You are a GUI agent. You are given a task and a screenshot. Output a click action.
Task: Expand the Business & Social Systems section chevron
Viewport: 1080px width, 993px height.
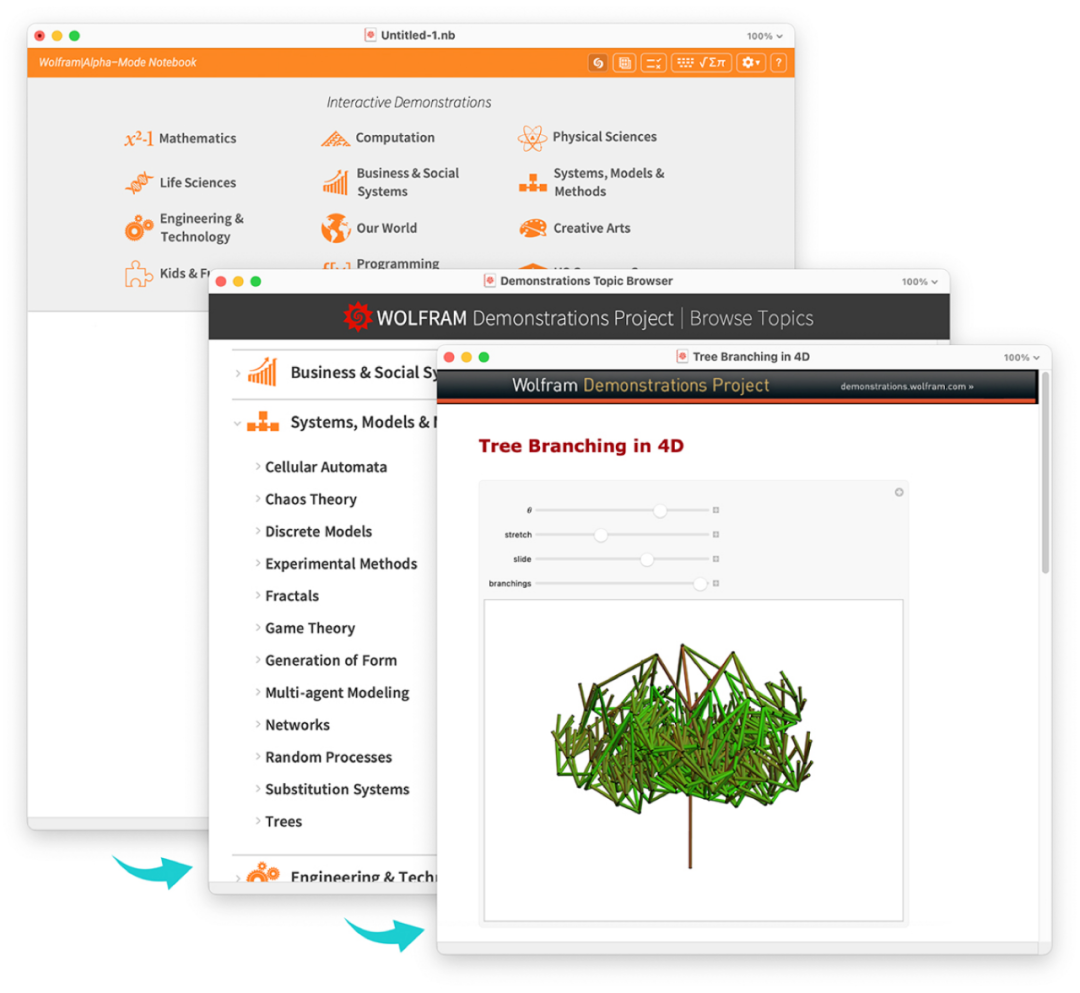tap(238, 373)
